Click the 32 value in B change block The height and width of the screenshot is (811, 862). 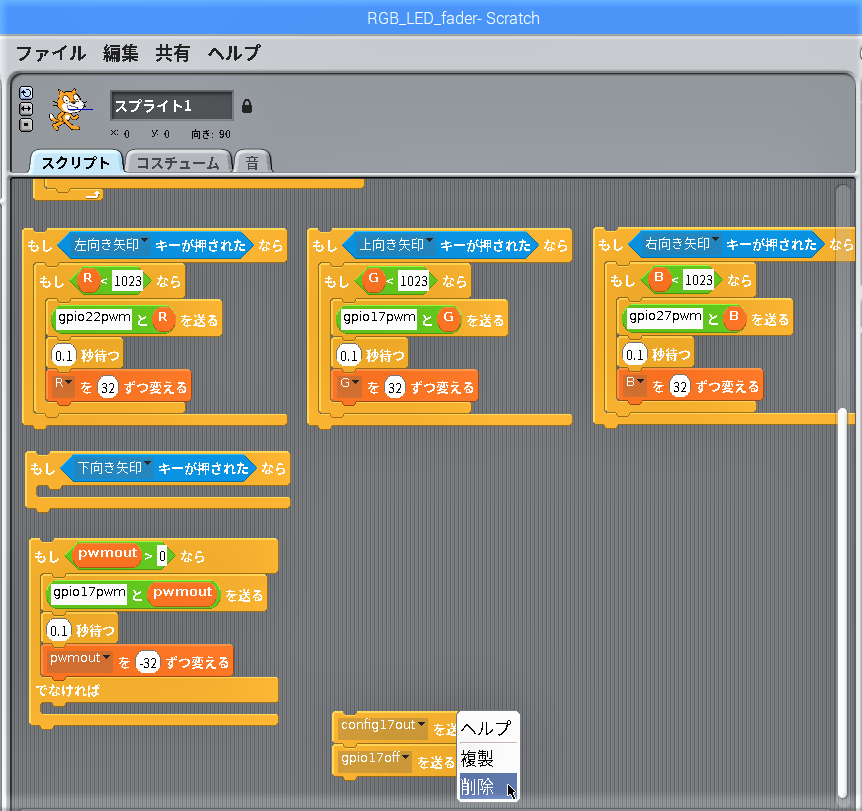pyautogui.click(x=680, y=387)
